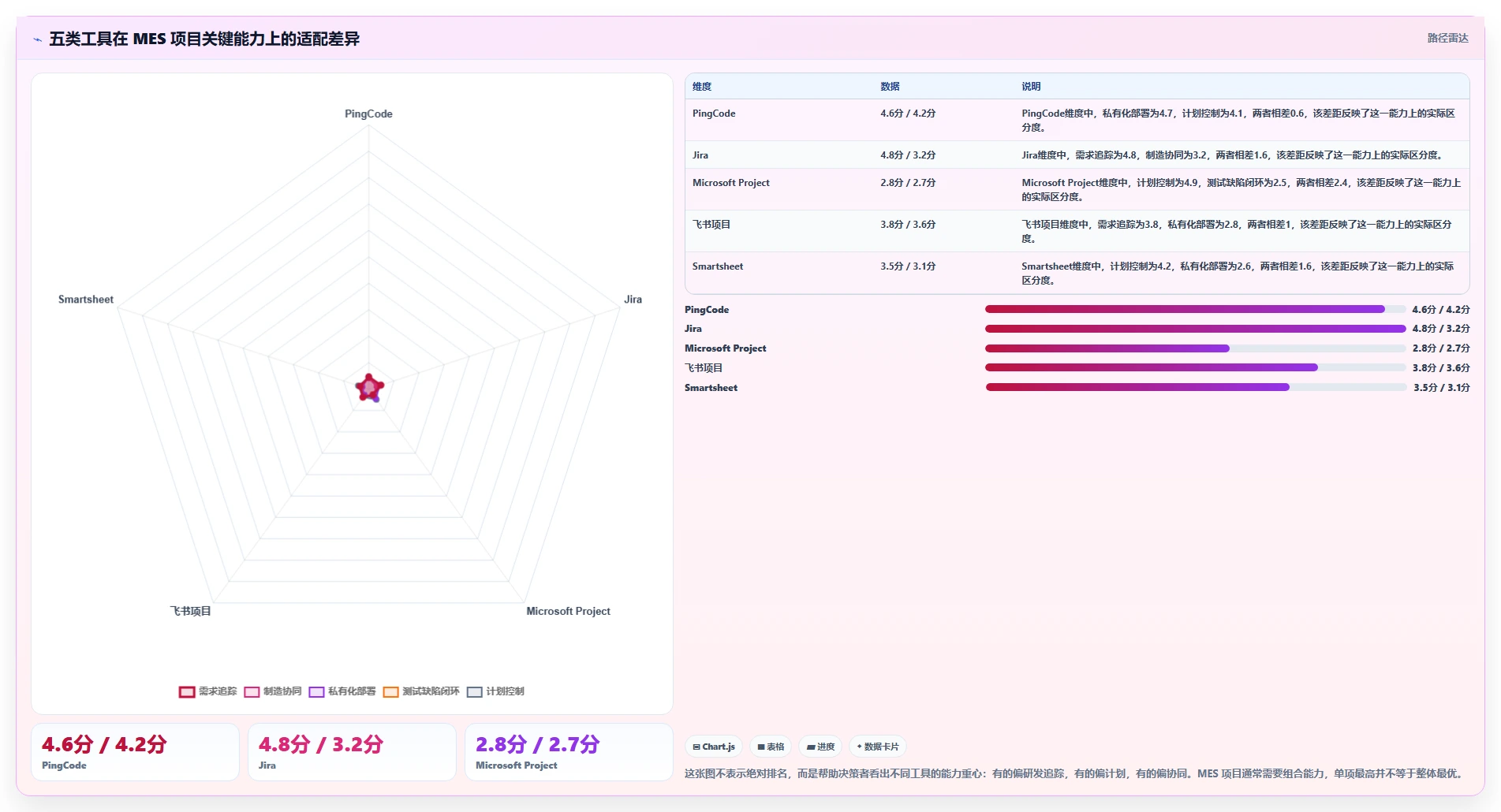The height and width of the screenshot is (812, 1501).
Task: Click the 路径雷达 label at top right
Action: (1447, 38)
